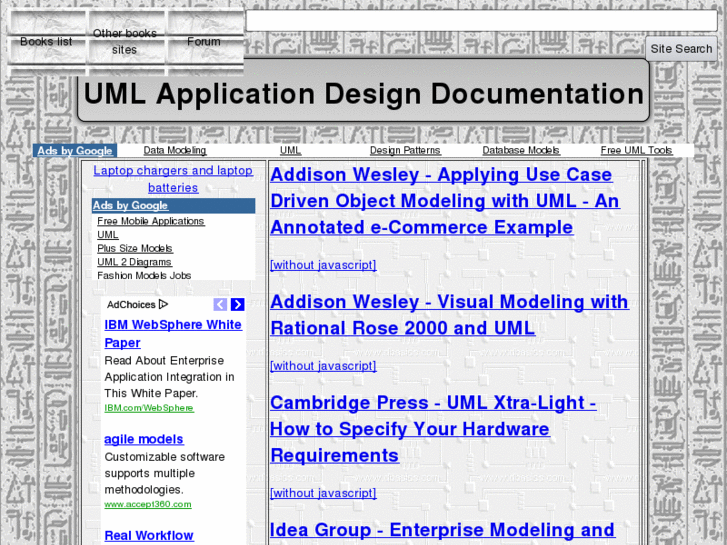Open the Forum menu item

[x=204, y=42]
